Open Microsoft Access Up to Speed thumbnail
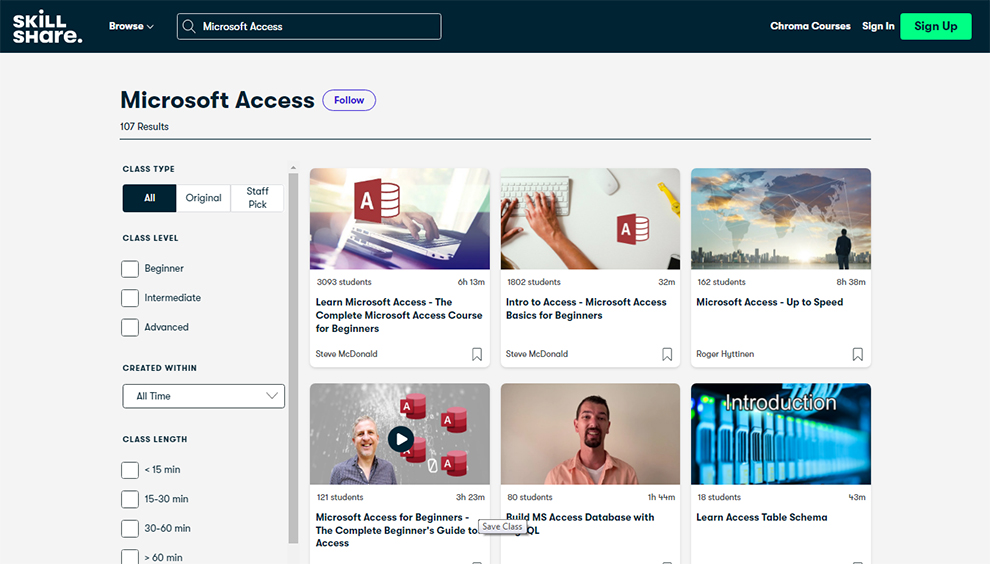The image size is (990, 564). (x=781, y=219)
